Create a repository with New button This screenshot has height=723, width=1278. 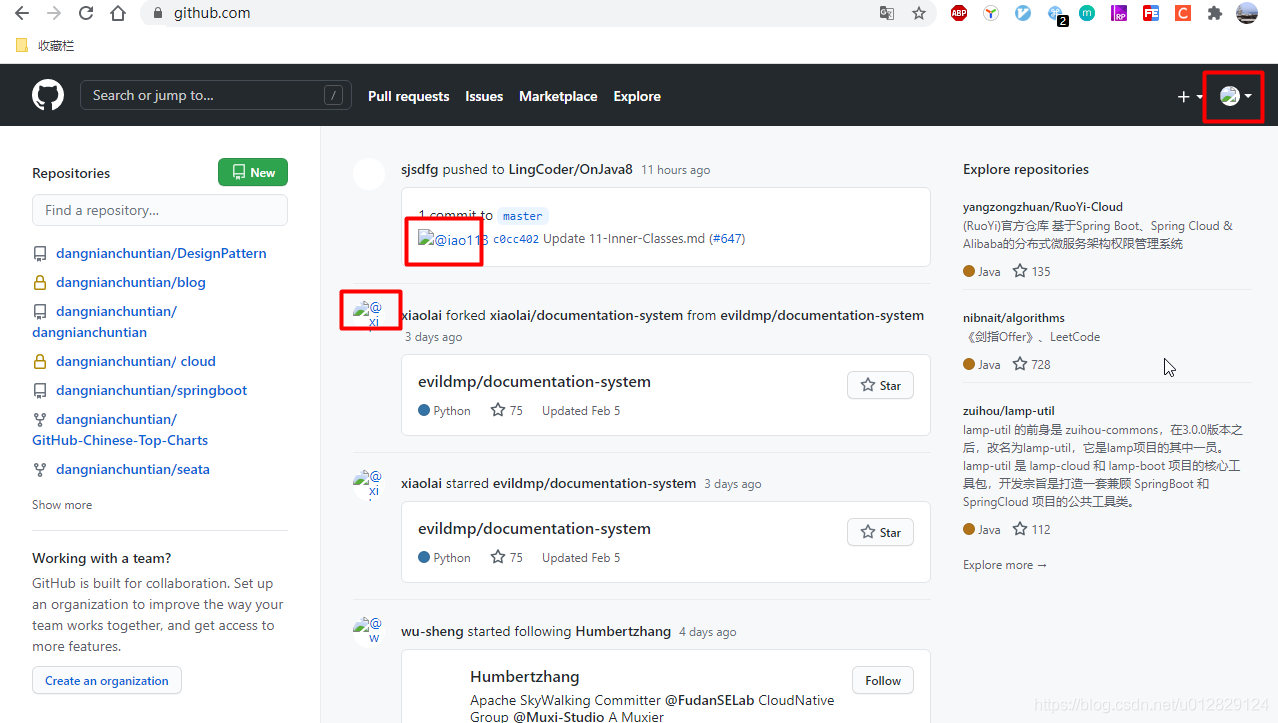click(x=253, y=172)
